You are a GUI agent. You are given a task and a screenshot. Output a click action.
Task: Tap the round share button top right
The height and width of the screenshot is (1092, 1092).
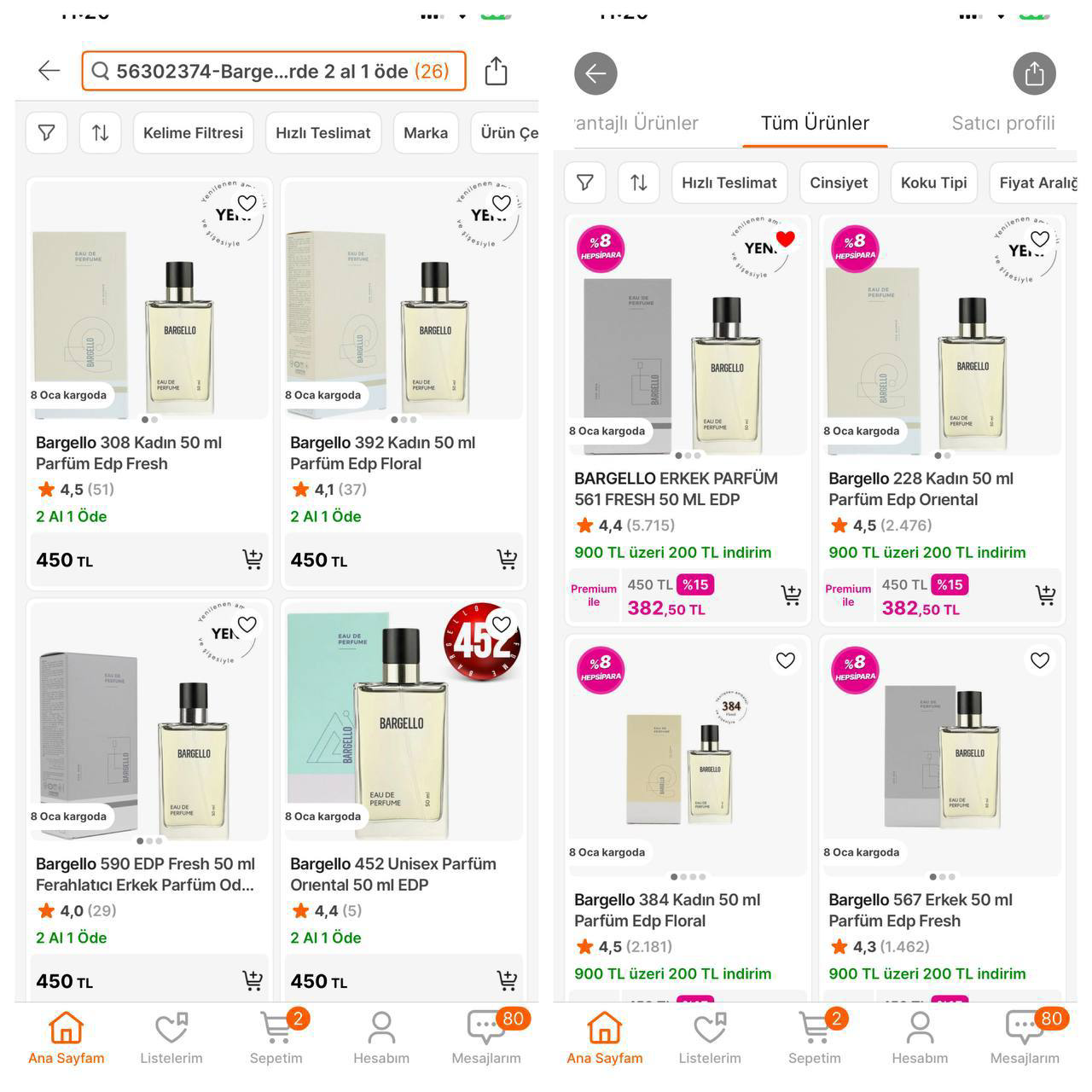tap(1034, 73)
